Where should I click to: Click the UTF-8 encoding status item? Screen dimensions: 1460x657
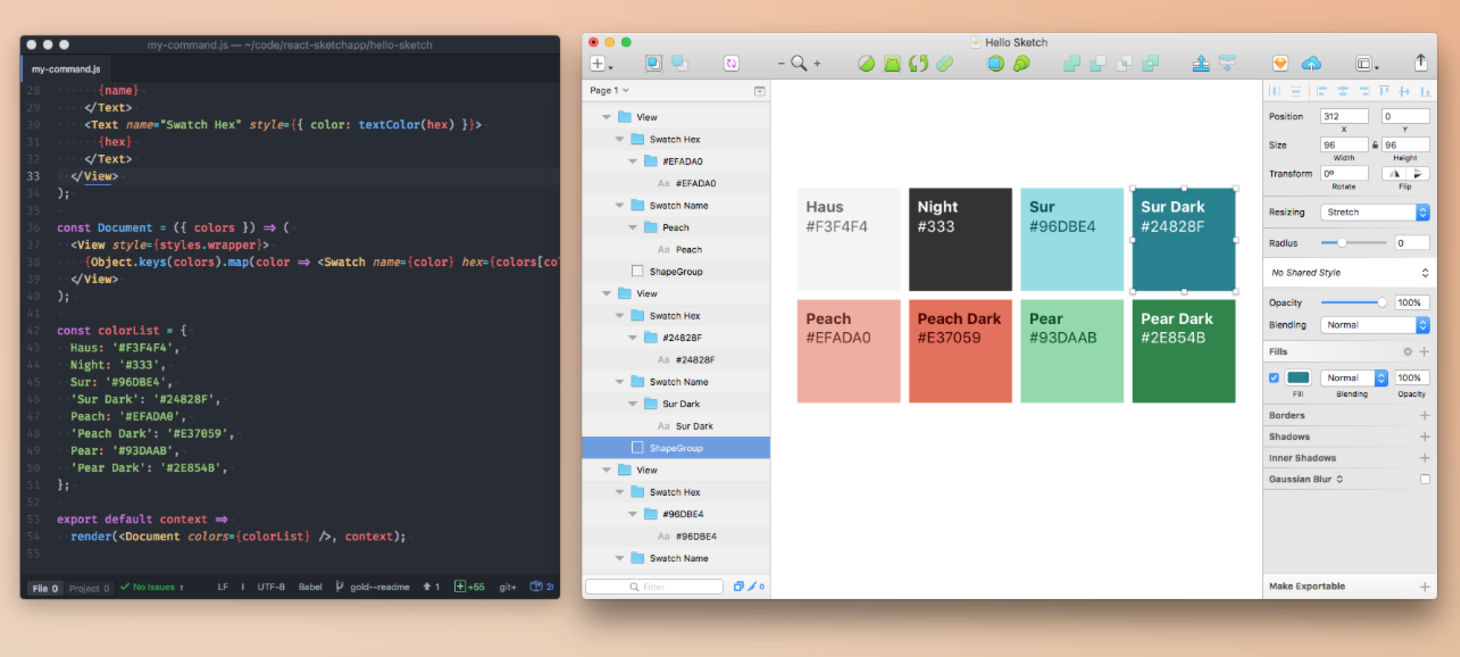point(271,587)
